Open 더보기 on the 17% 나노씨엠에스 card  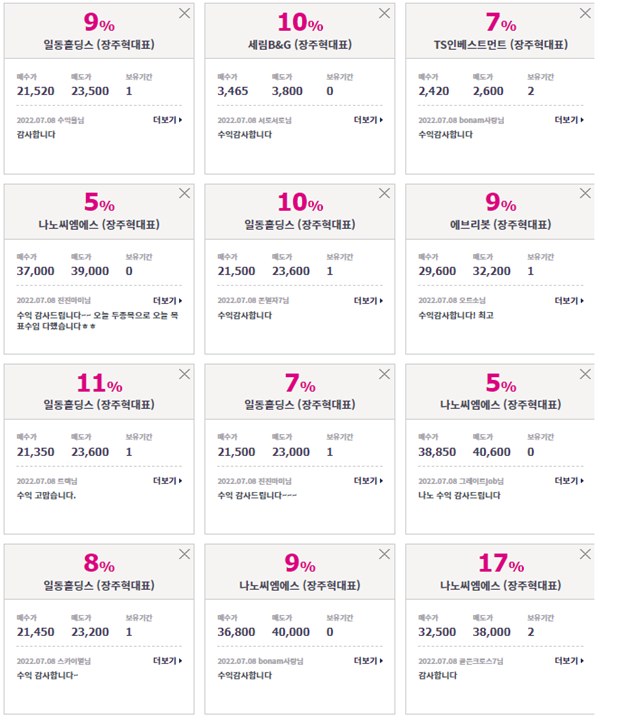click(x=569, y=661)
